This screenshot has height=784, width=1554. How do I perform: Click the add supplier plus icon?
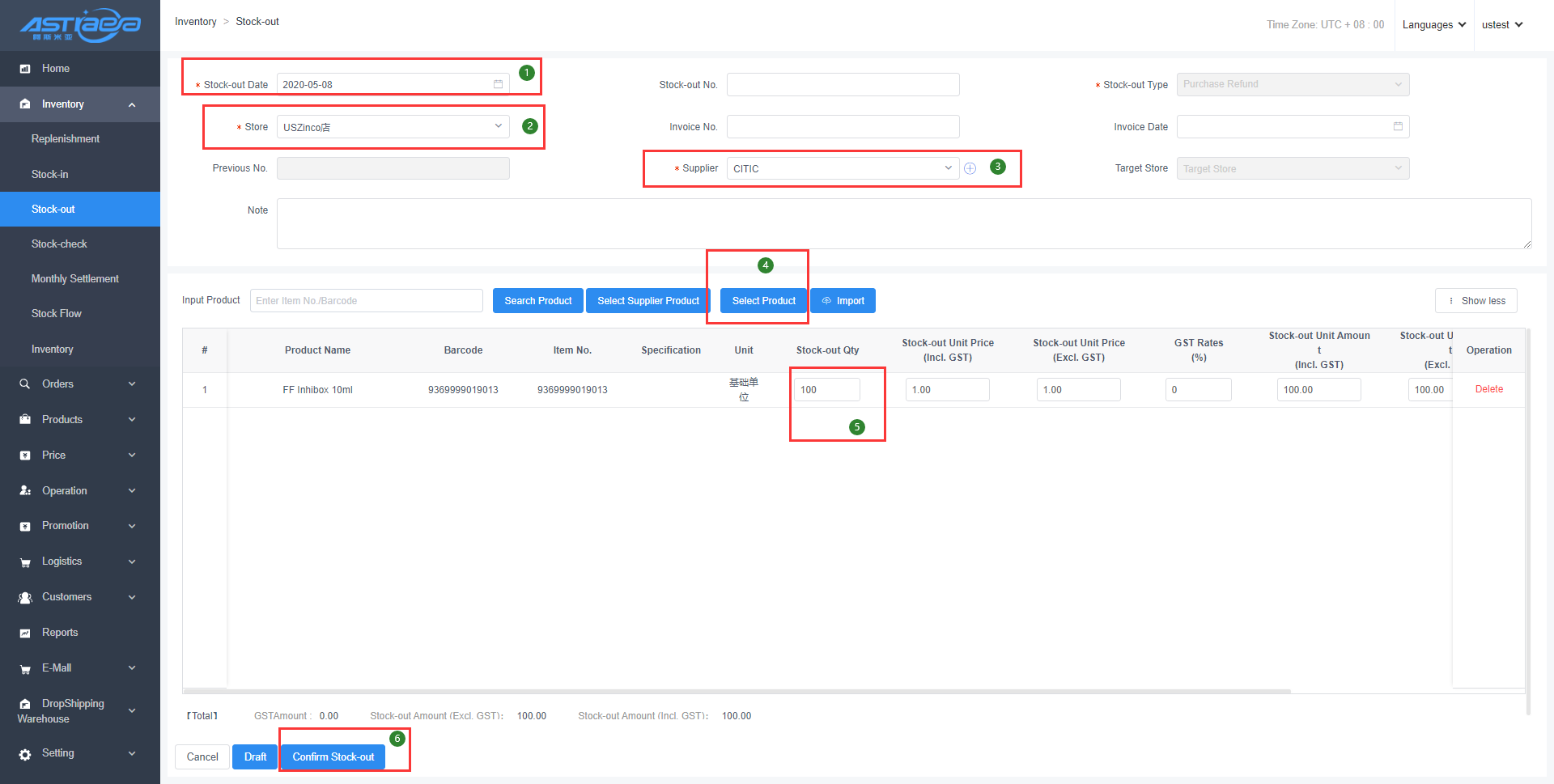tap(970, 168)
